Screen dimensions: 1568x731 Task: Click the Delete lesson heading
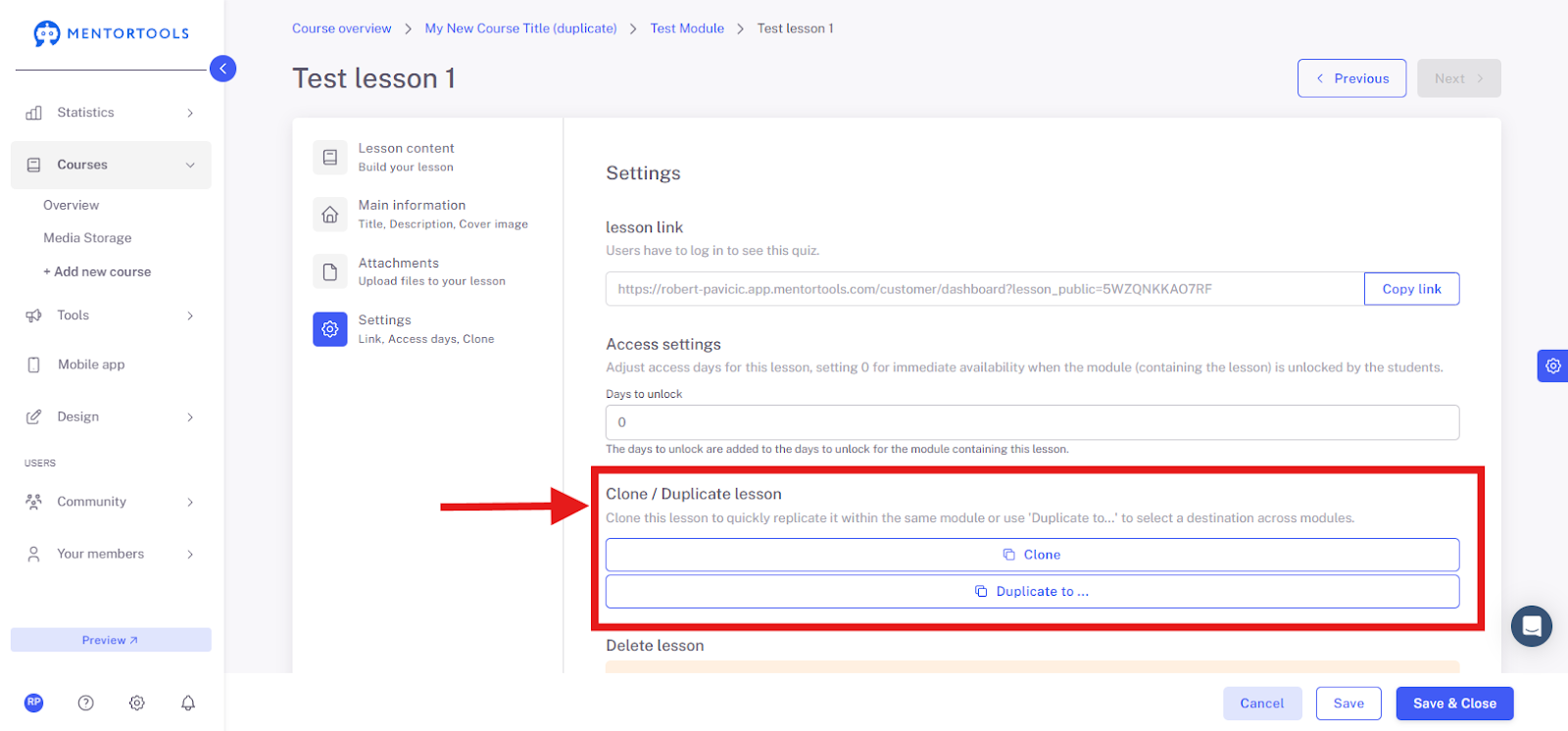pyautogui.click(x=655, y=646)
